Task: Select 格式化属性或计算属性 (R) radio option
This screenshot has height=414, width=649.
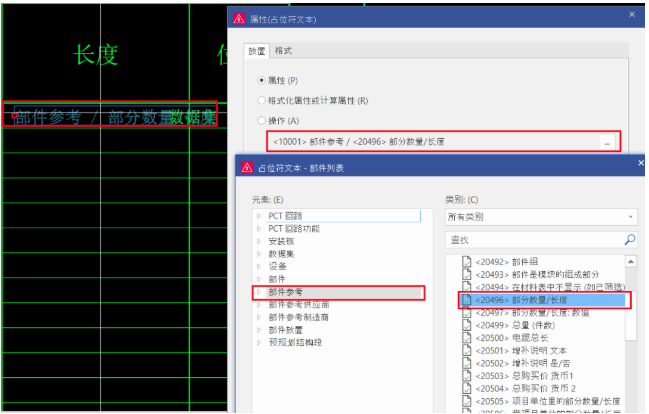Action: point(261,101)
